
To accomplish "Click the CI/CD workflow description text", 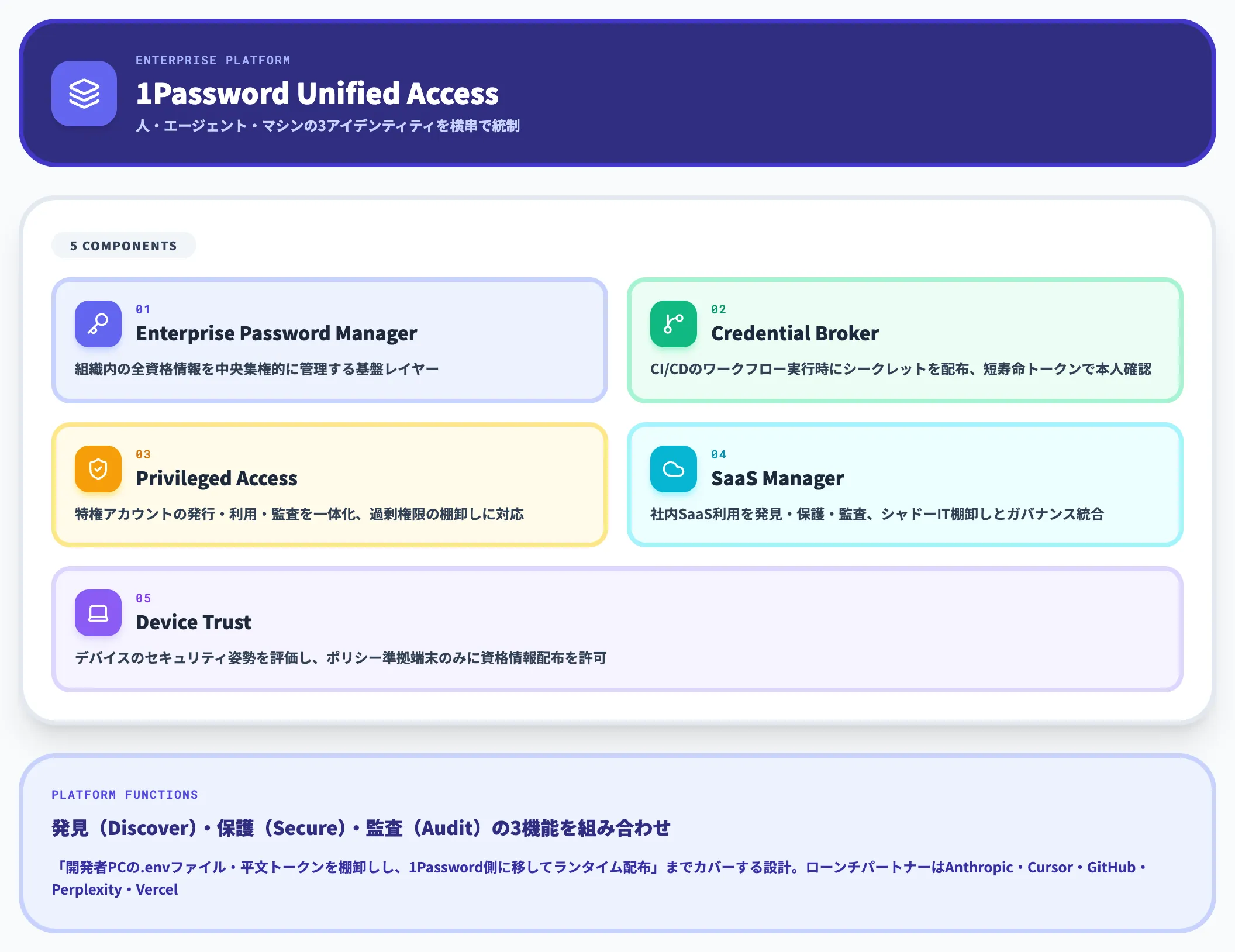I will pos(901,369).
